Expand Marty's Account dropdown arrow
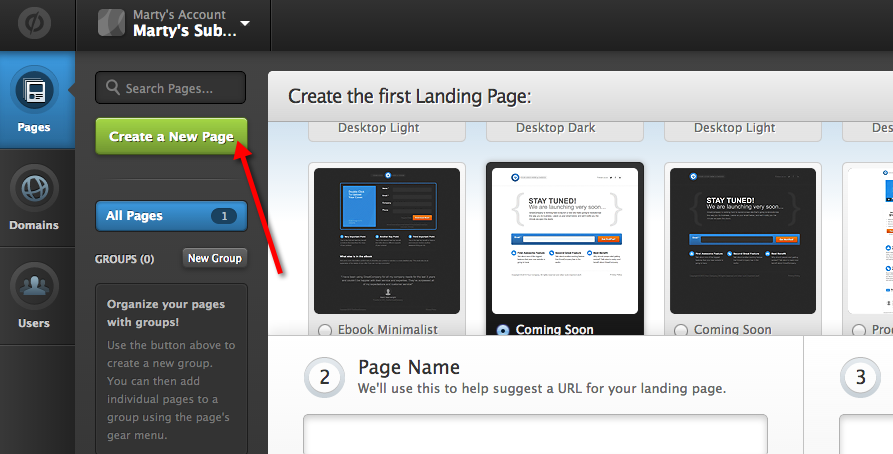This screenshot has width=893, height=454. pyautogui.click(x=246, y=24)
